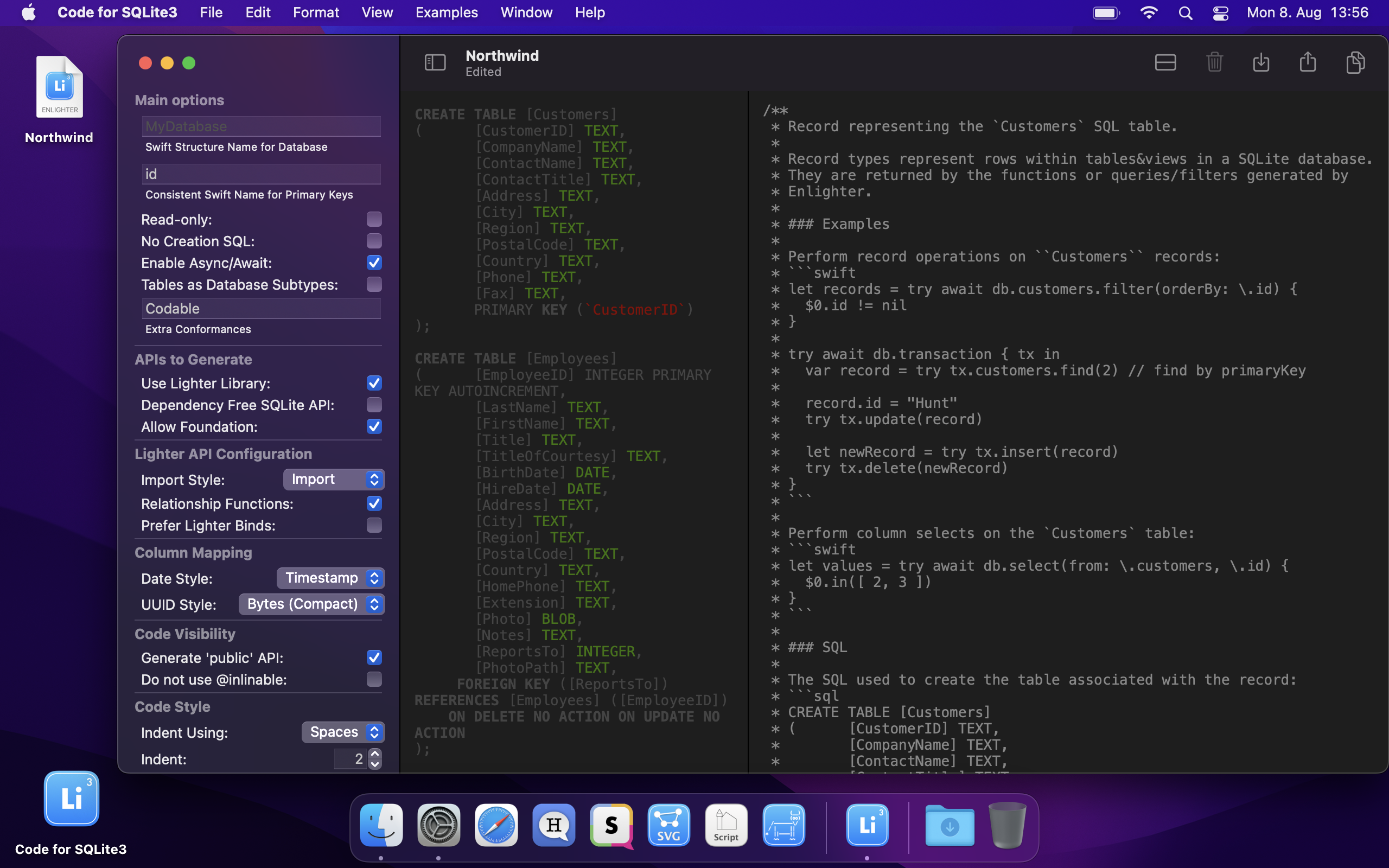Open the Format menu

coord(316,12)
